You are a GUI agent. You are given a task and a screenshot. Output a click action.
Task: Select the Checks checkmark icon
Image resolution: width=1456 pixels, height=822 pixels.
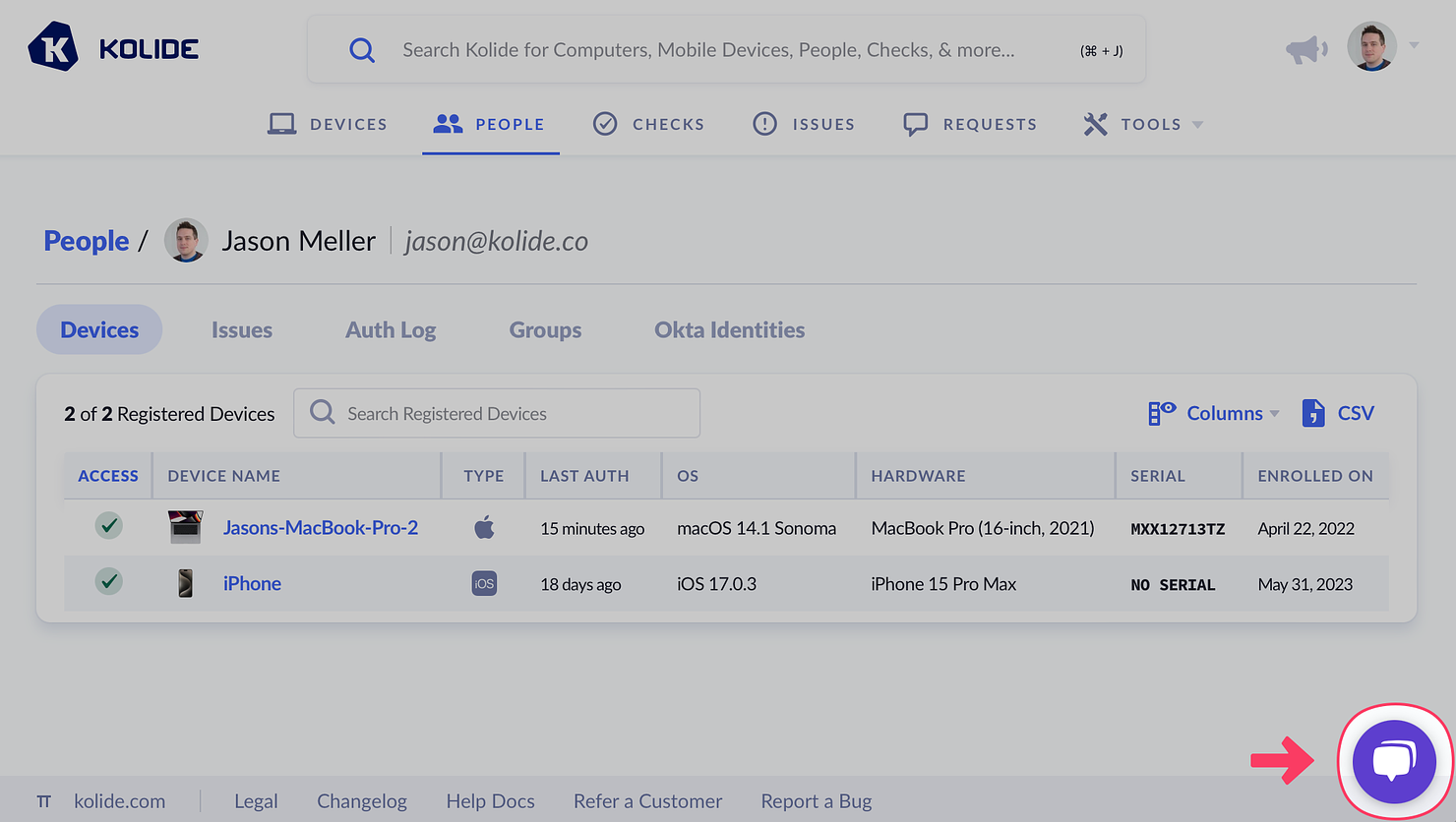point(607,123)
